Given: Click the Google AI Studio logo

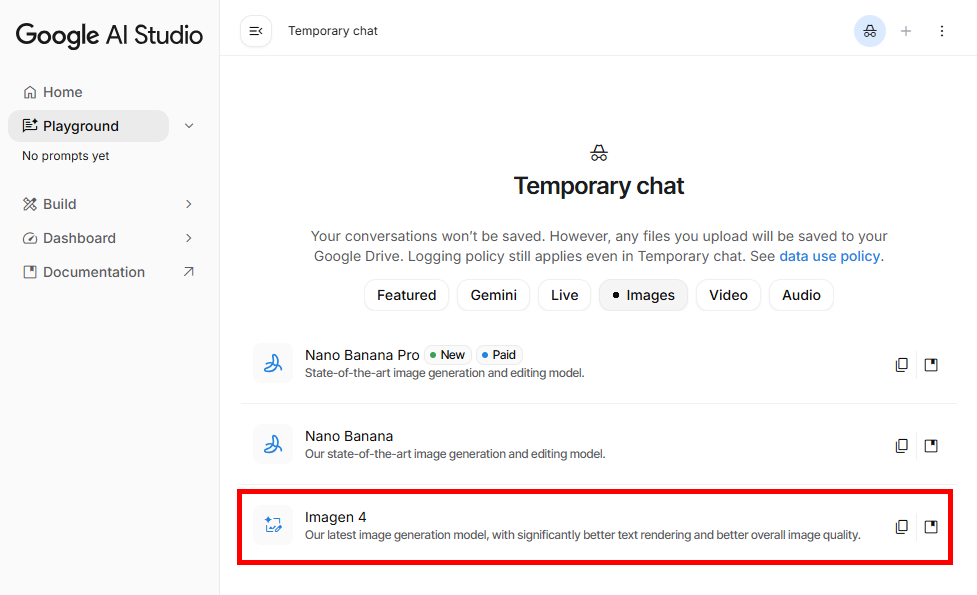Looking at the screenshot, I should coord(109,35).
